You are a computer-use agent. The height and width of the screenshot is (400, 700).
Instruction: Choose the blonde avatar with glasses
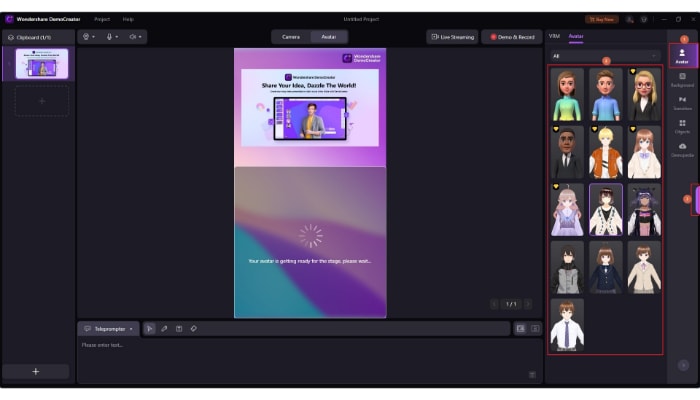click(644, 95)
